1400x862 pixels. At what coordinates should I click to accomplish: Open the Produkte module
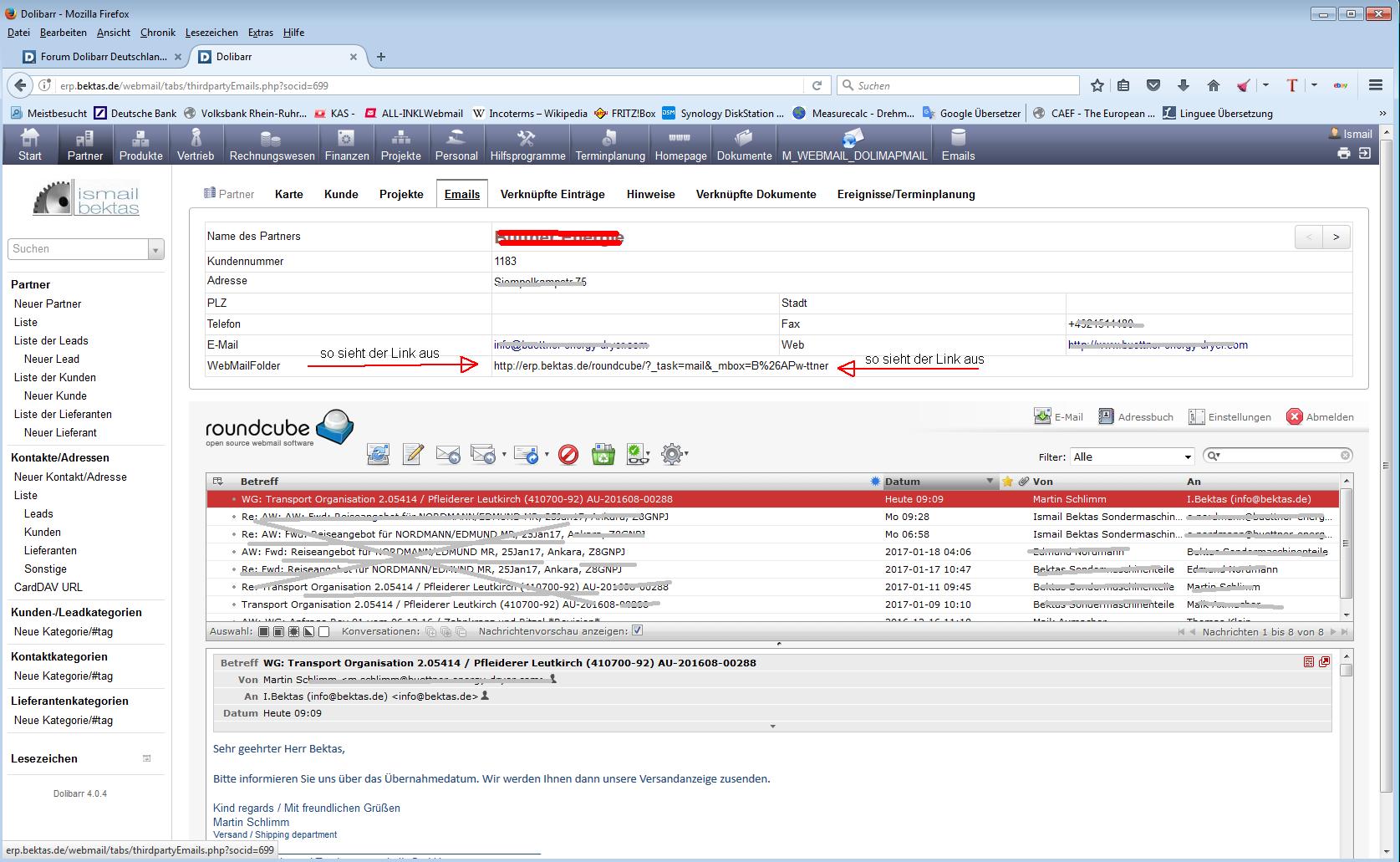click(x=140, y=144)
